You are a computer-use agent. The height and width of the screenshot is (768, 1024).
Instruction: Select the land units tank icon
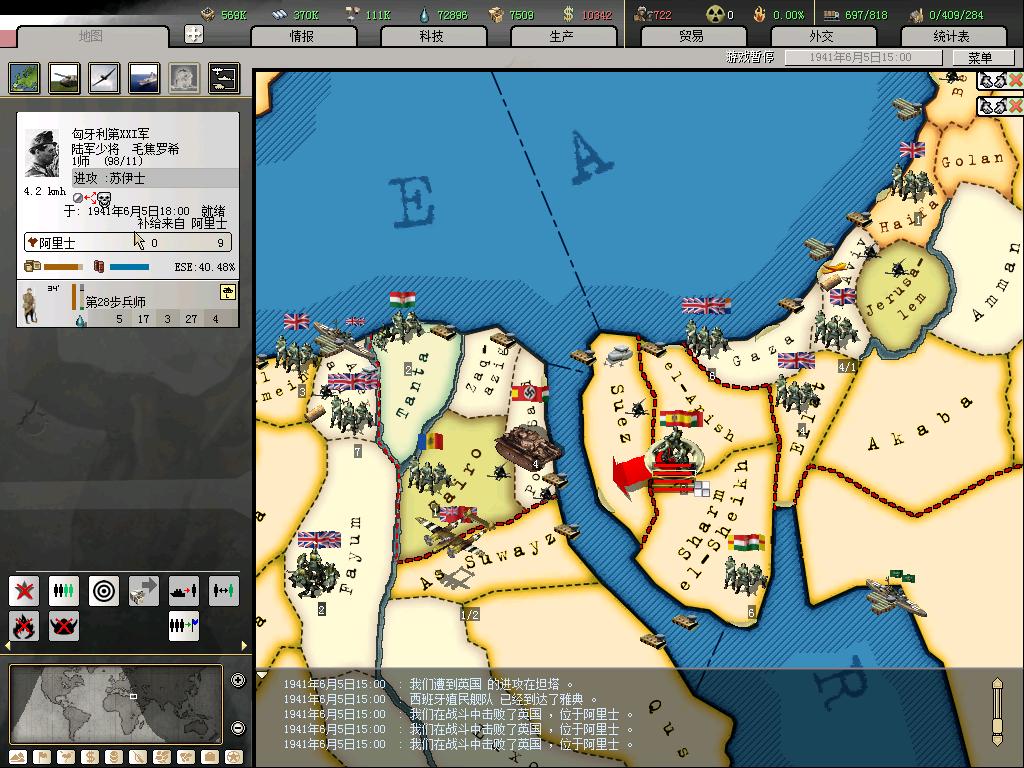click(64, 78)
